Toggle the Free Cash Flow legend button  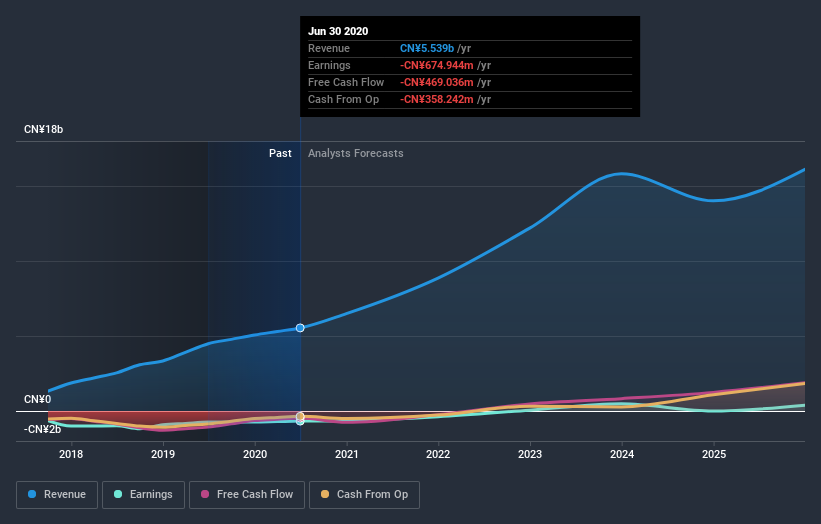pyautogui.click(x=247, y=495)
